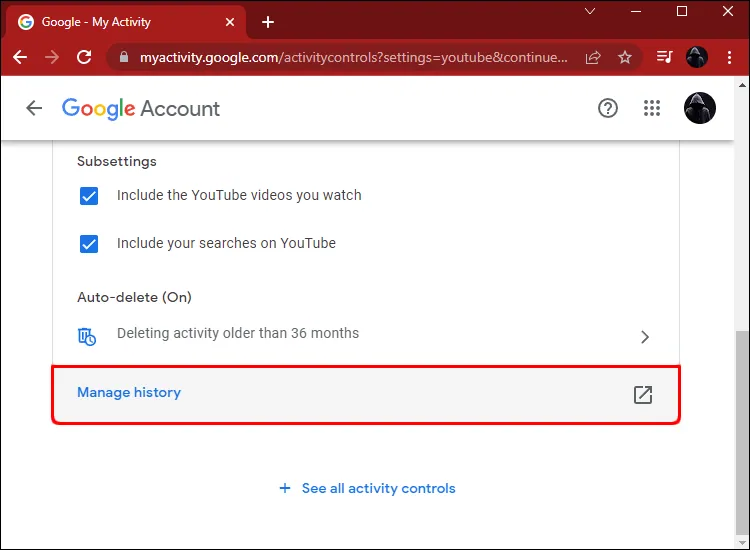The image size is (750, 550).
Task: Go back using browser back arrow
Action: coord(20,57)
